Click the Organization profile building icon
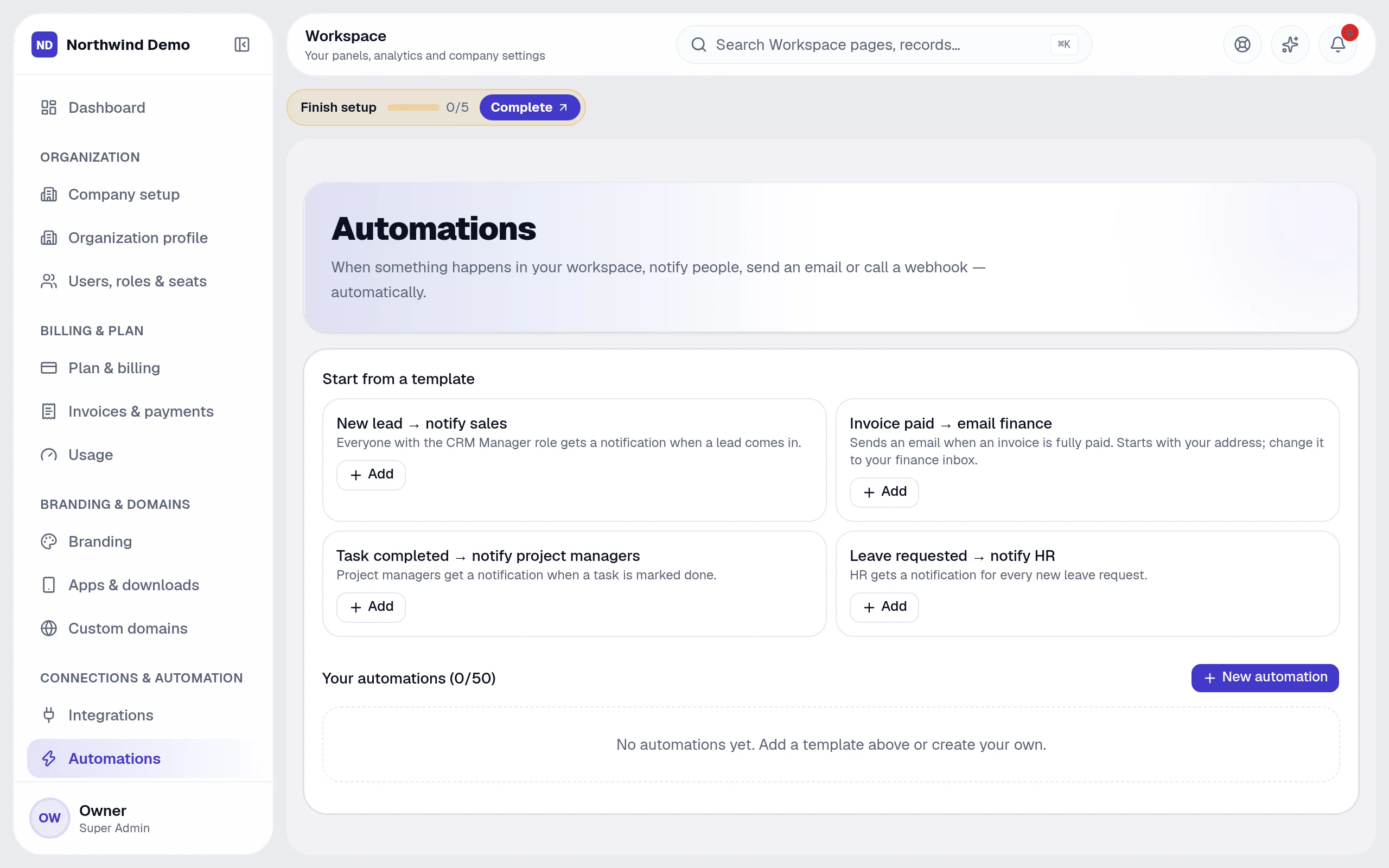This screenshot has width=1389, height=868. (49, 238)
